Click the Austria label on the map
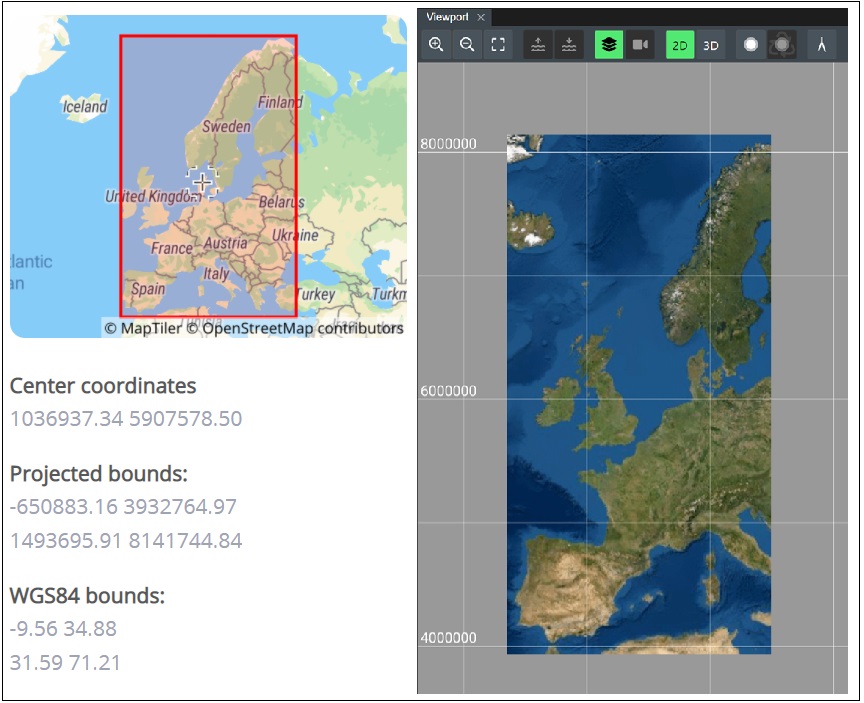864x703 pixels. [226, 243]
